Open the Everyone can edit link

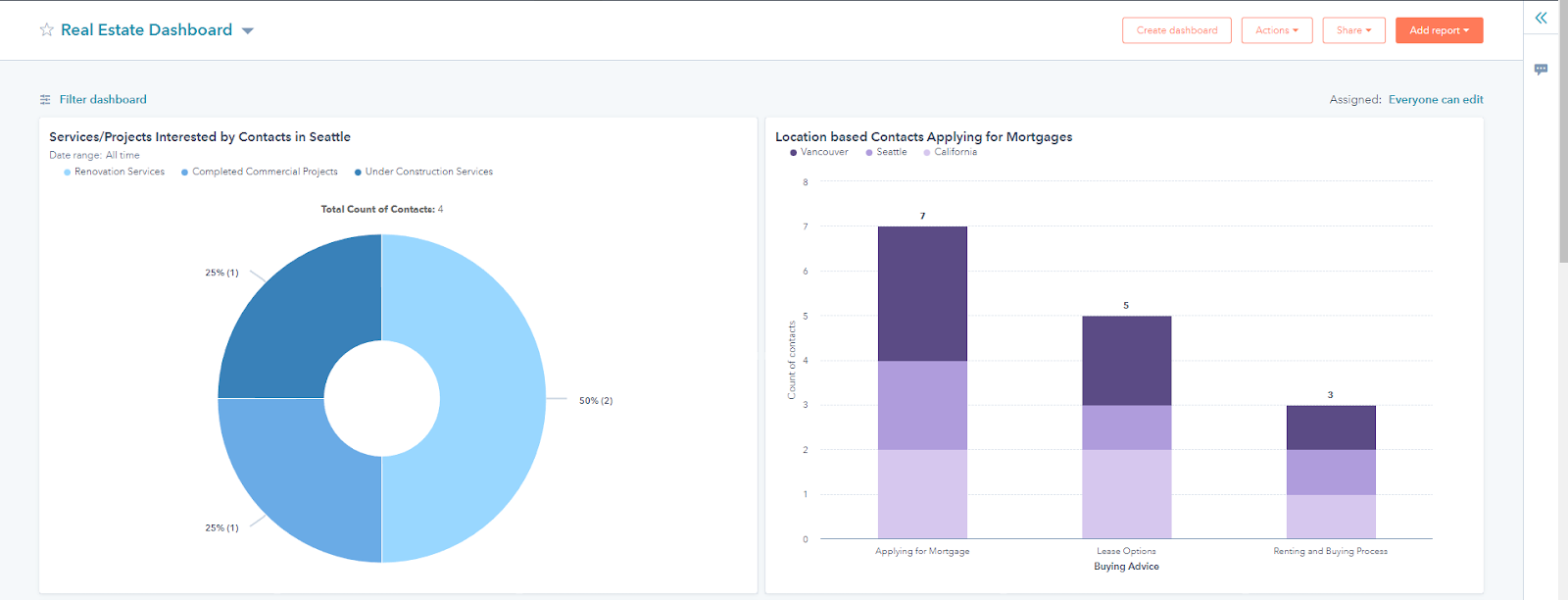pos(1435,100)
